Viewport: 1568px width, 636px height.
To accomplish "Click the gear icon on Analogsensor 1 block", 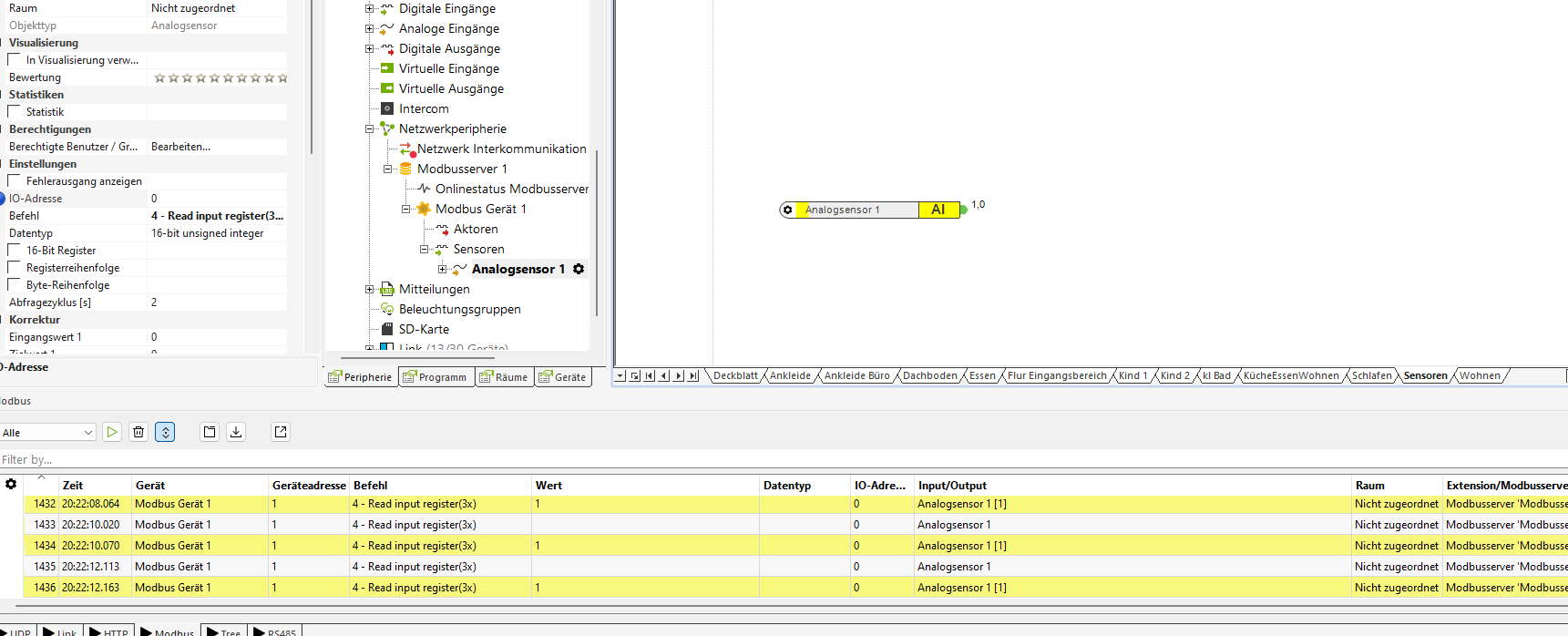I will click(788, 210).
